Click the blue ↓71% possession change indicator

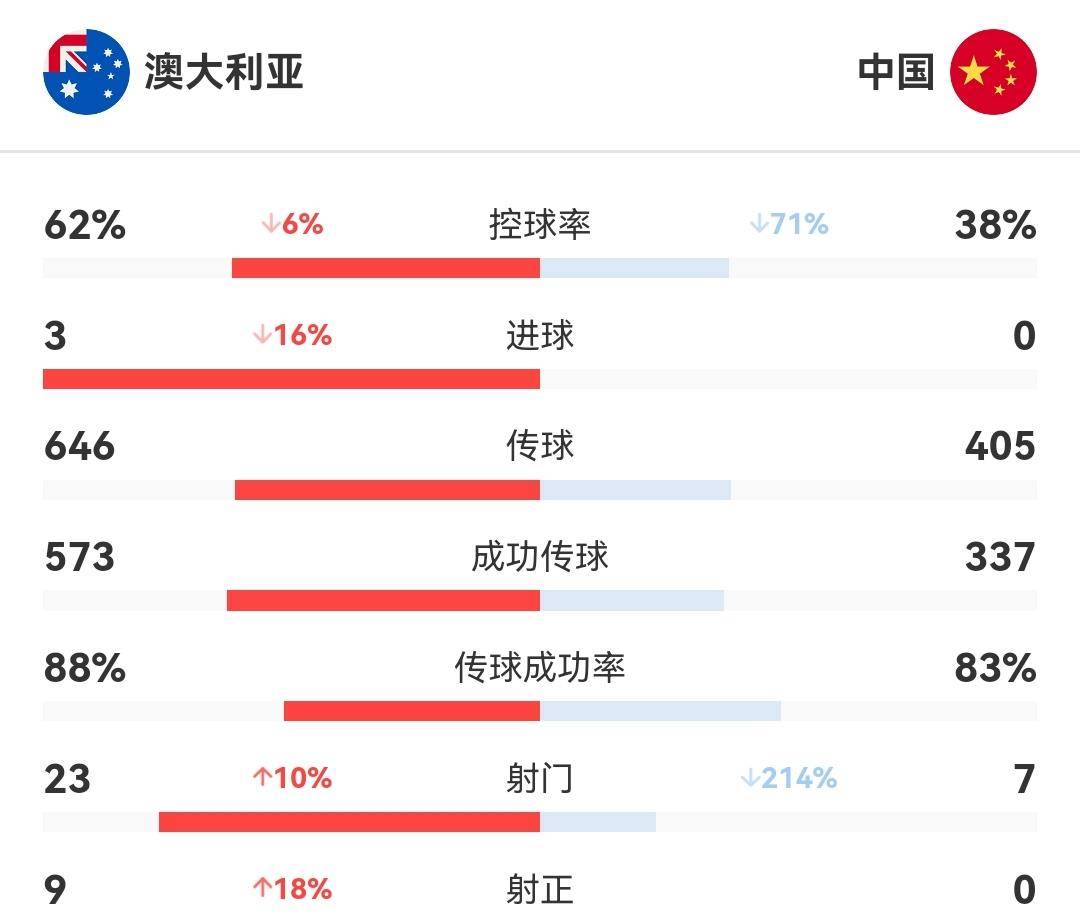(x=789, y=224)
